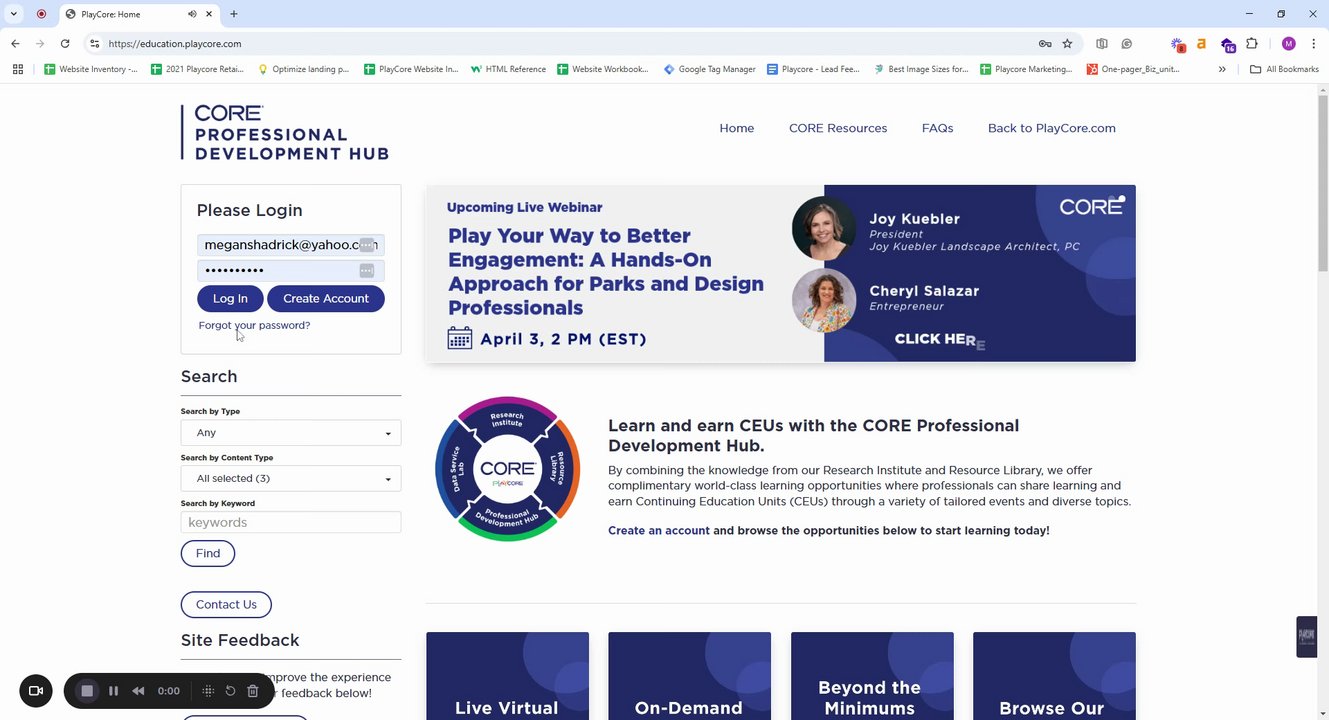Open the Home navigation item

tap(737, 128)
